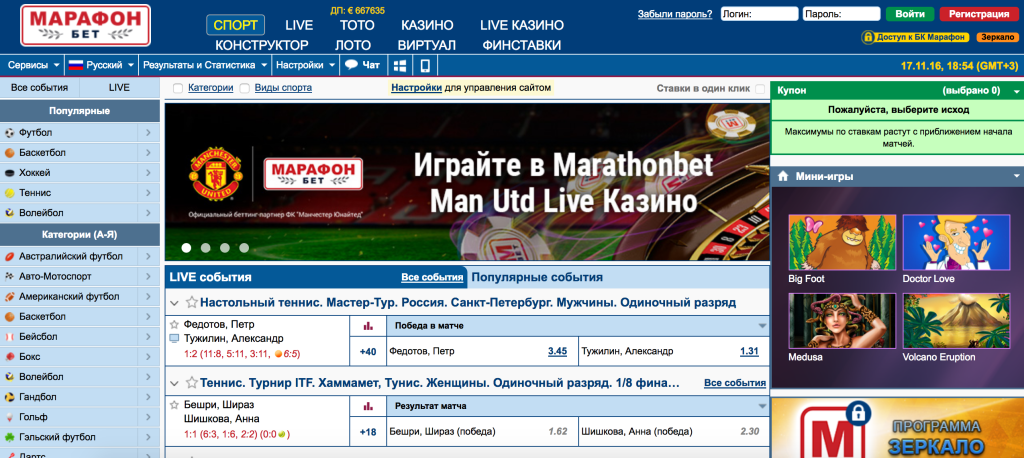
Task: Expand the Сервисы dropdown menu
Action: coord(32,65)
